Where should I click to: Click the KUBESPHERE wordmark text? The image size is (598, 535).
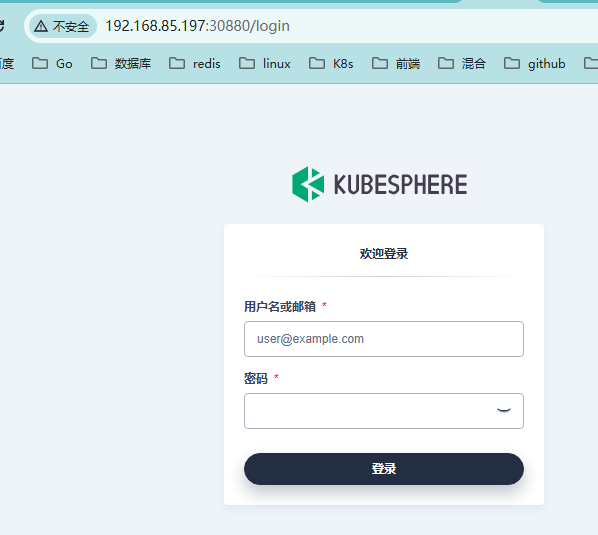(400, 185)
